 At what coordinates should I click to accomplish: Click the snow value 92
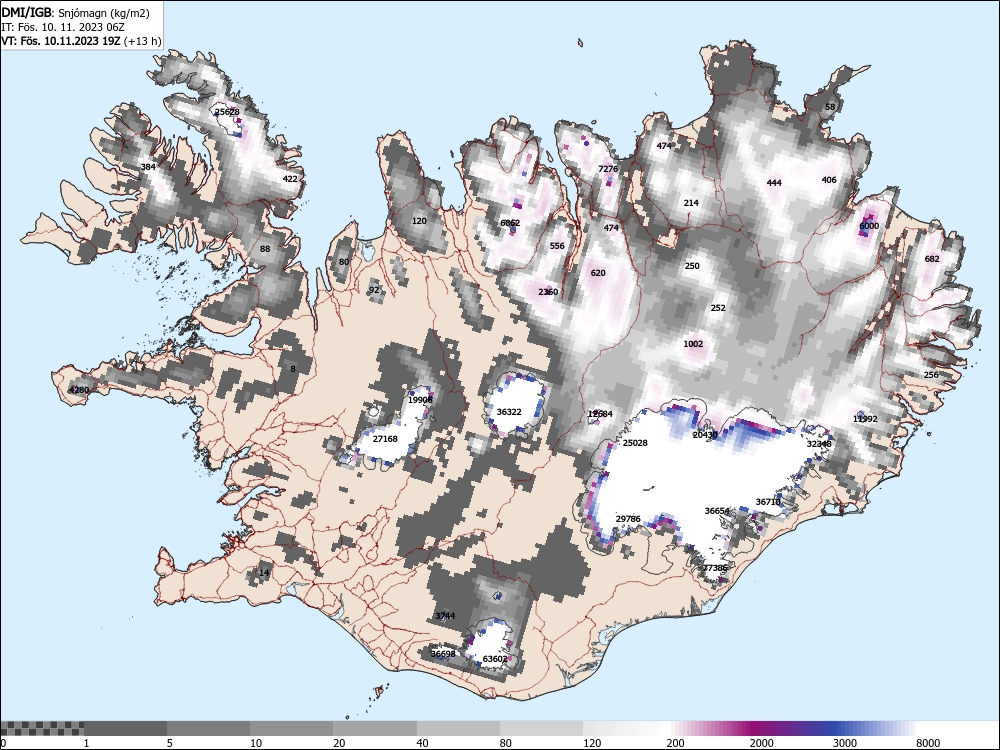tap(374, 290)
